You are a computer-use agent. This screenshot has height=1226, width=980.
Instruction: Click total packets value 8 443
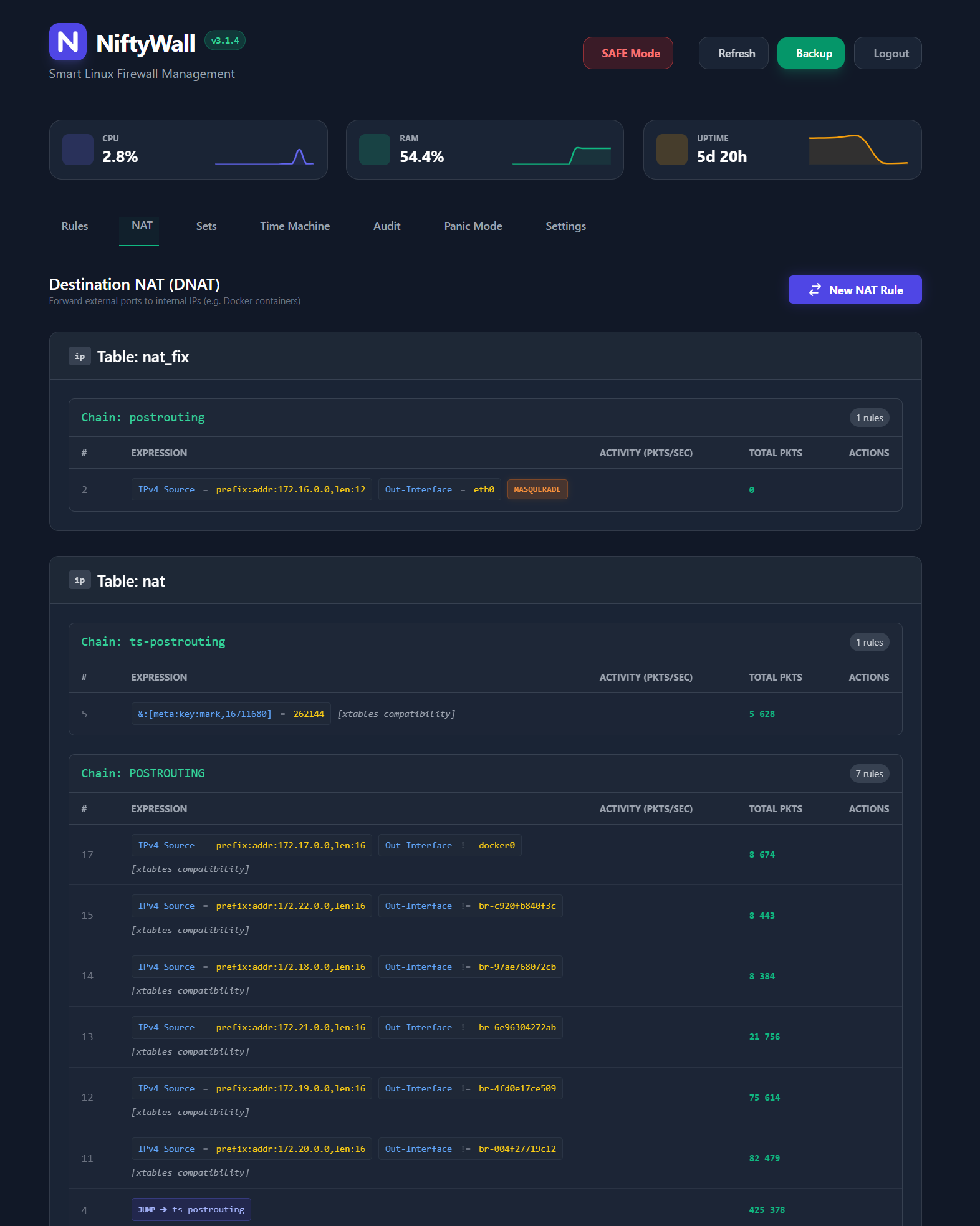coord(762,916)
